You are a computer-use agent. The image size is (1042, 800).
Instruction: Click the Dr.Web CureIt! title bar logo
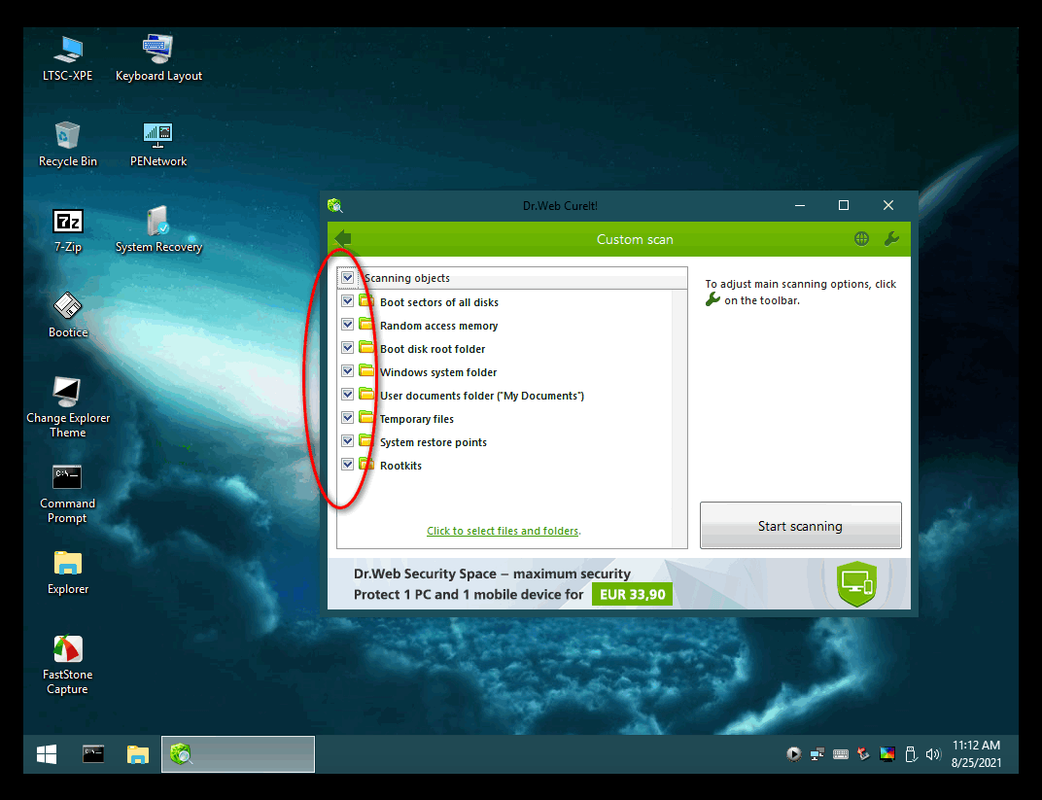click(336, 205)
